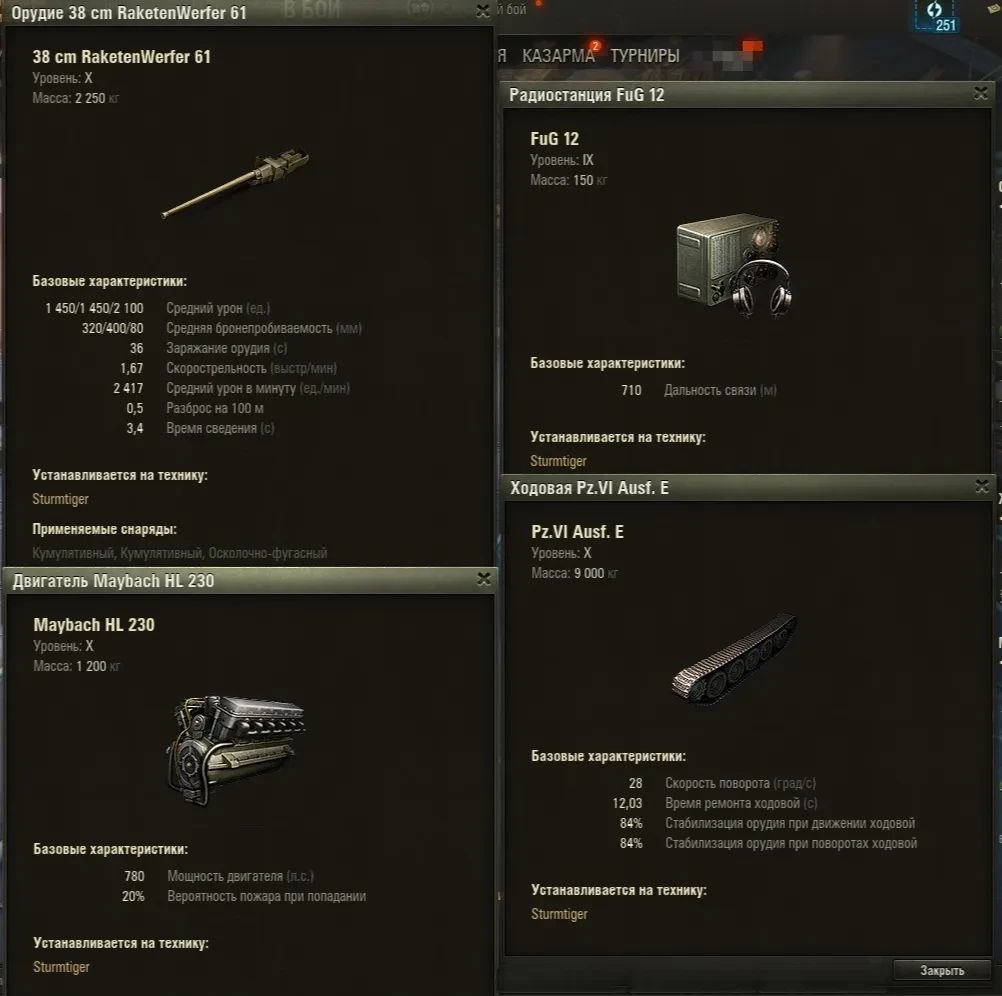
Task: Click the shell types list under Применяемые снаряды
Action: click(180, 553)
